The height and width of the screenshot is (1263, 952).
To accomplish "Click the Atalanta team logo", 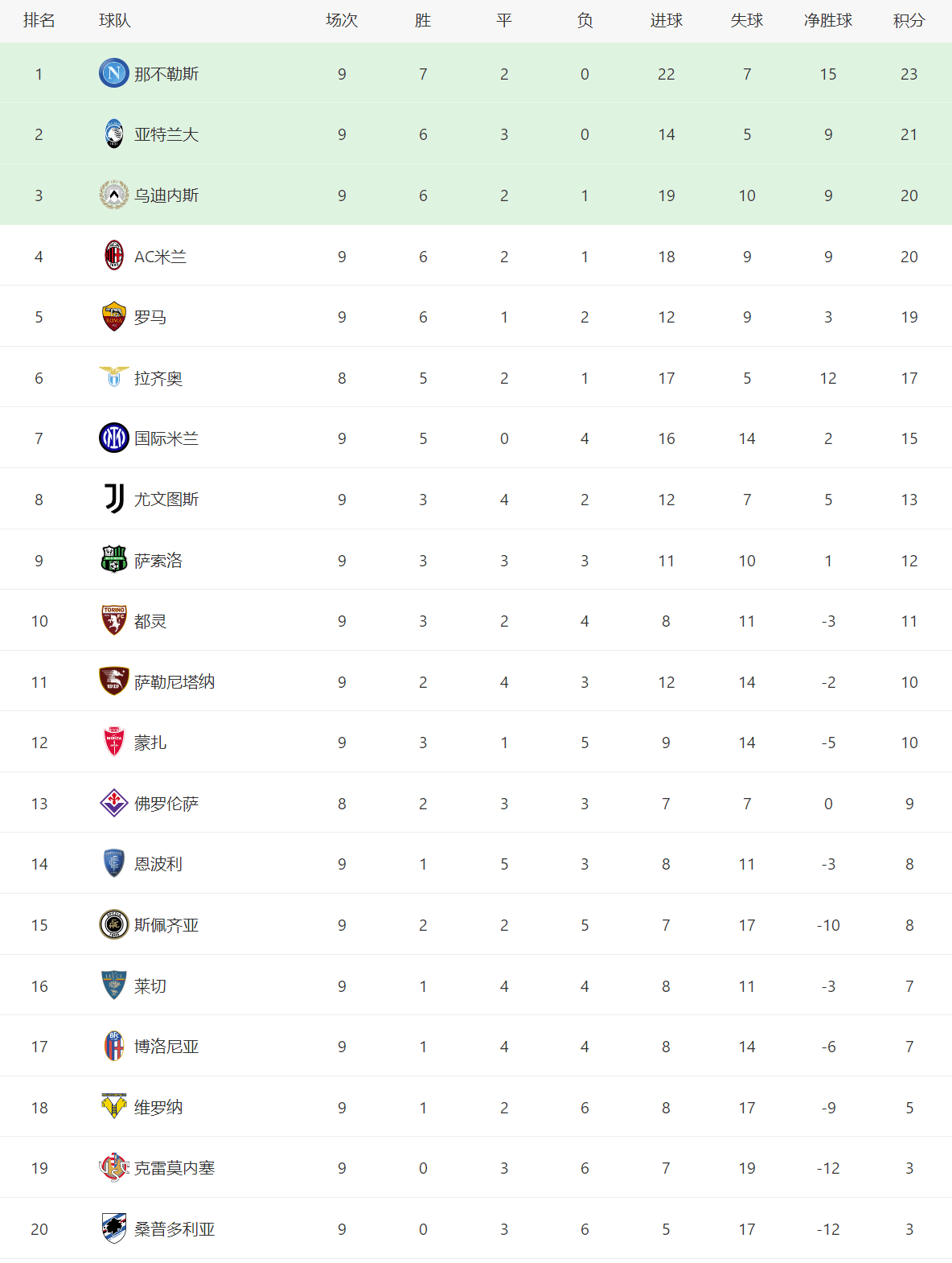I will point(114,134).
